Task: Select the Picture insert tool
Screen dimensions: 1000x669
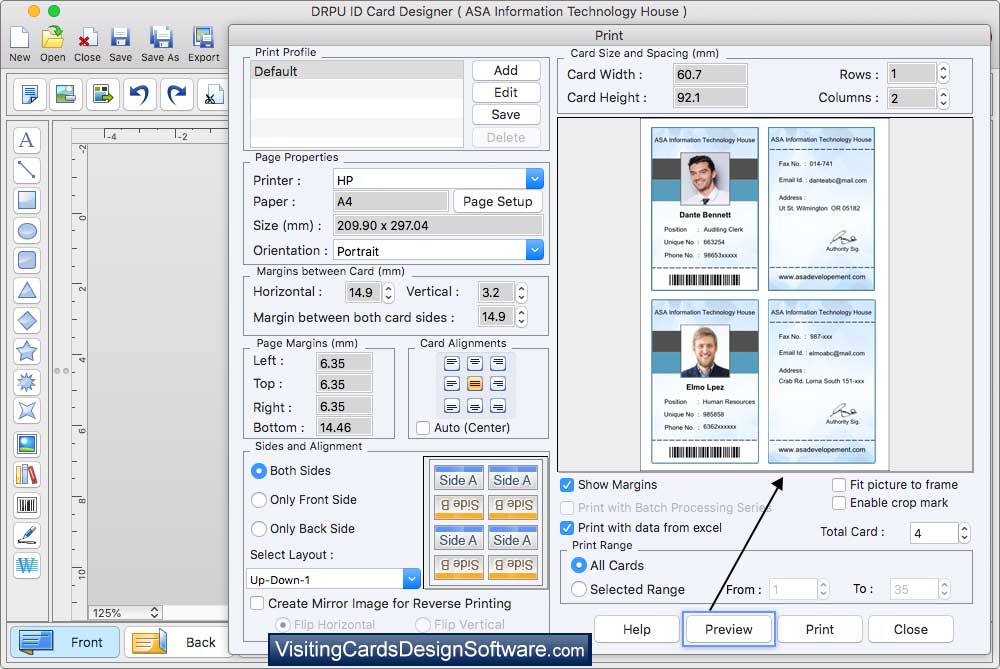Action: coord(27,444)
